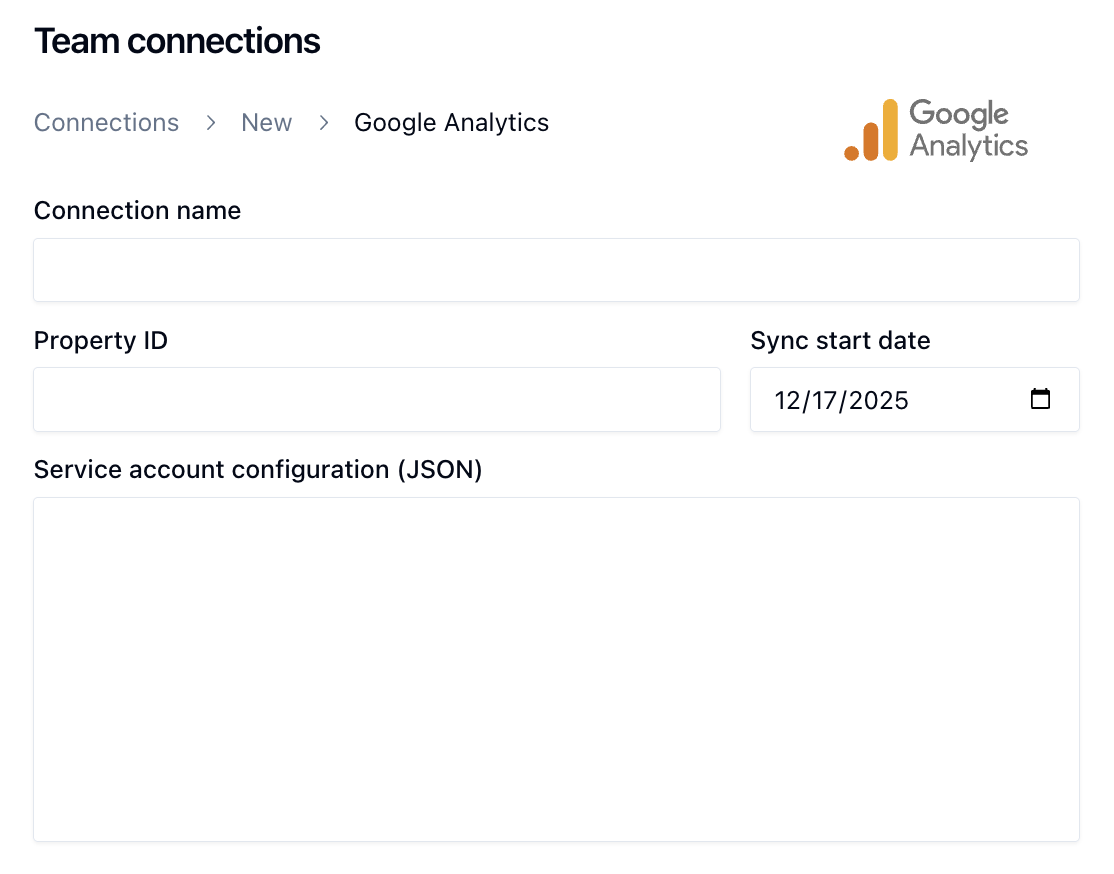Image resolution: width=1114 pixels, height=874 pixels.
Task: Click inside the Service account JSON textarea
Action: coord(556,669)
